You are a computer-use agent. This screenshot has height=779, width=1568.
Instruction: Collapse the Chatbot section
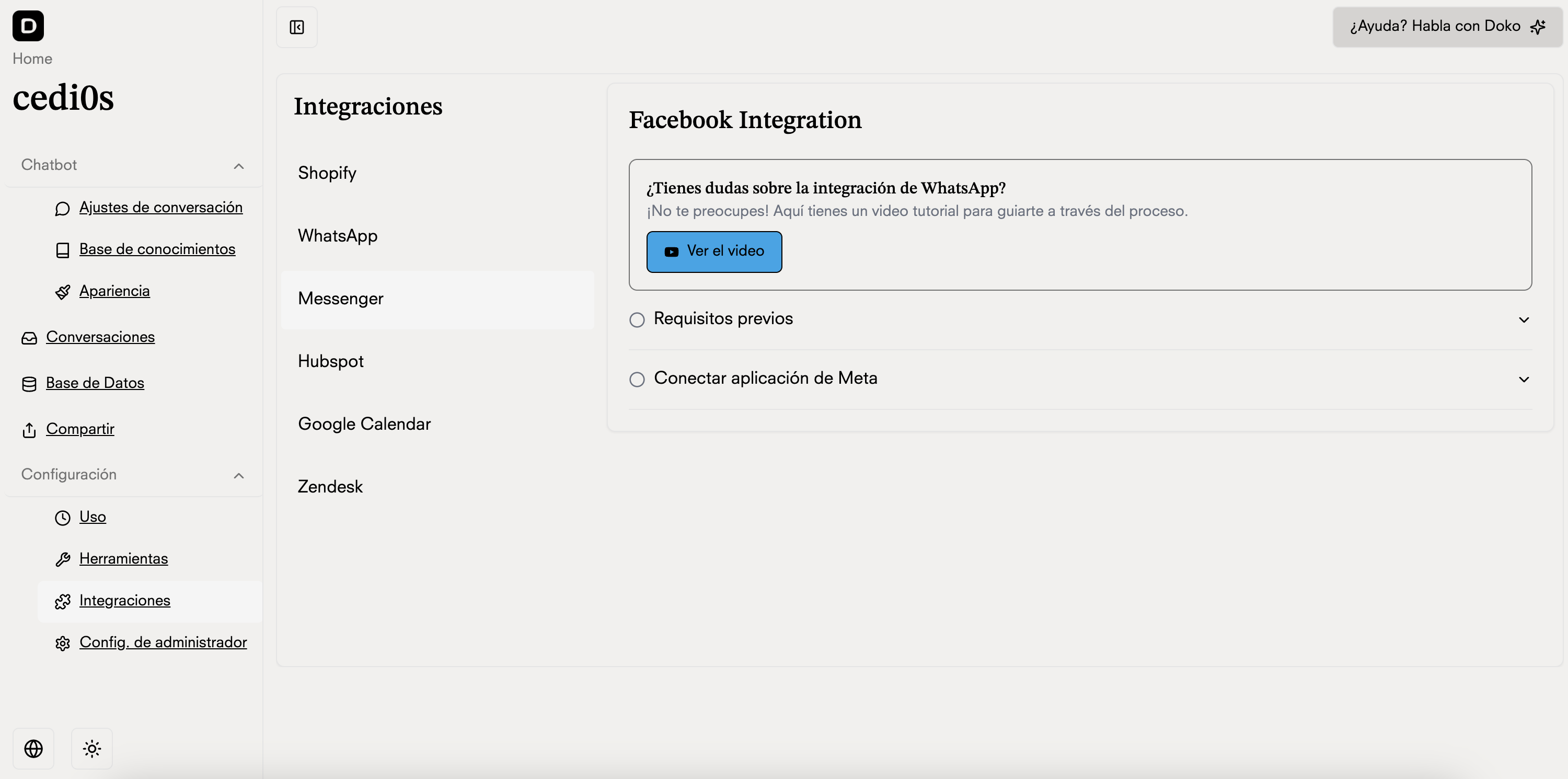coord(239,166)
